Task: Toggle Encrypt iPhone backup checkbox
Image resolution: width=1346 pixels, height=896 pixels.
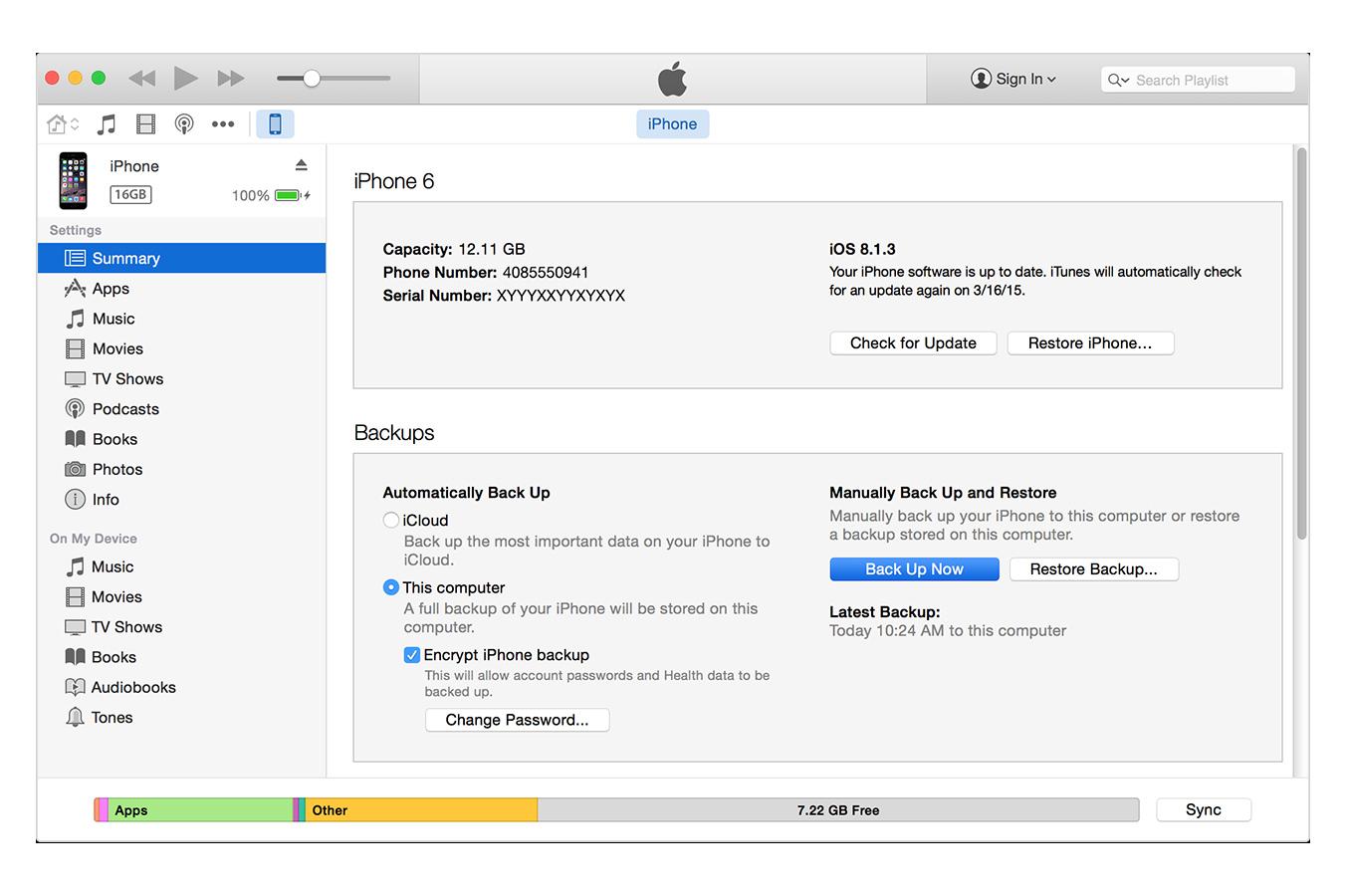Action: click(x=411, y=655)
